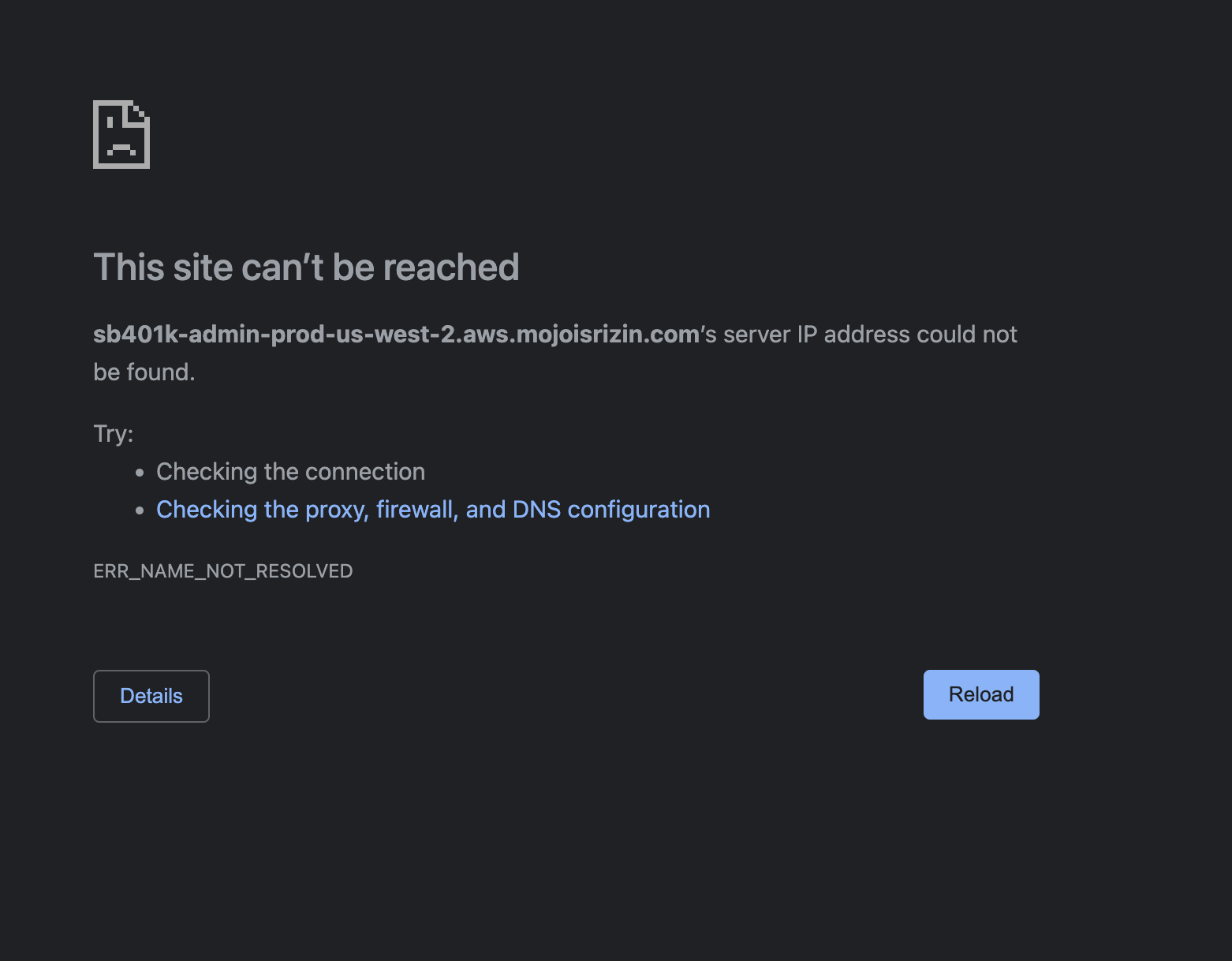Click the 'be found.' sentence fragment
Viewport: 1232px width, 961px height.
144,372
